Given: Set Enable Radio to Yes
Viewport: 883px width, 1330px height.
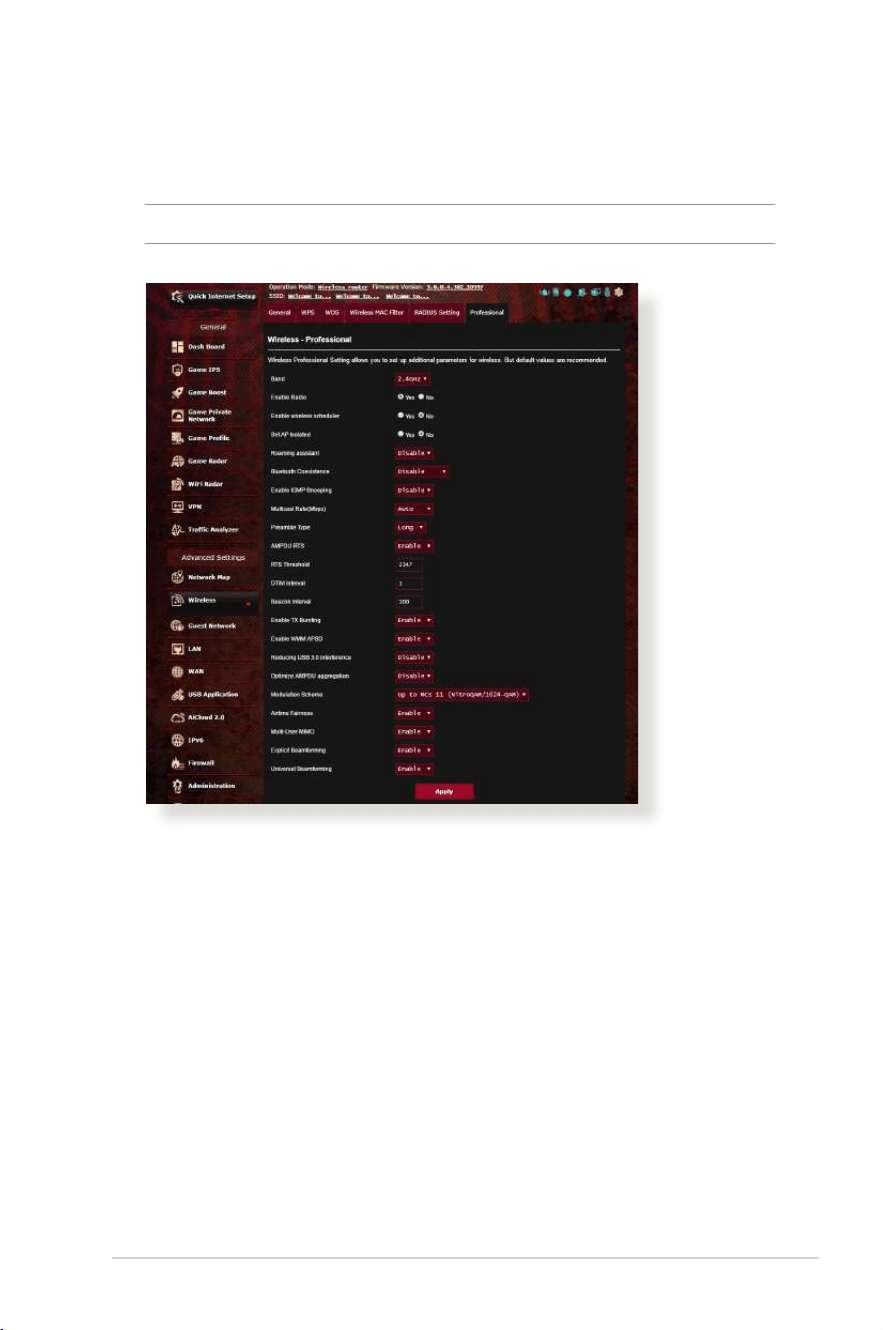Looking at the screenshot, I should click(401, 397).
